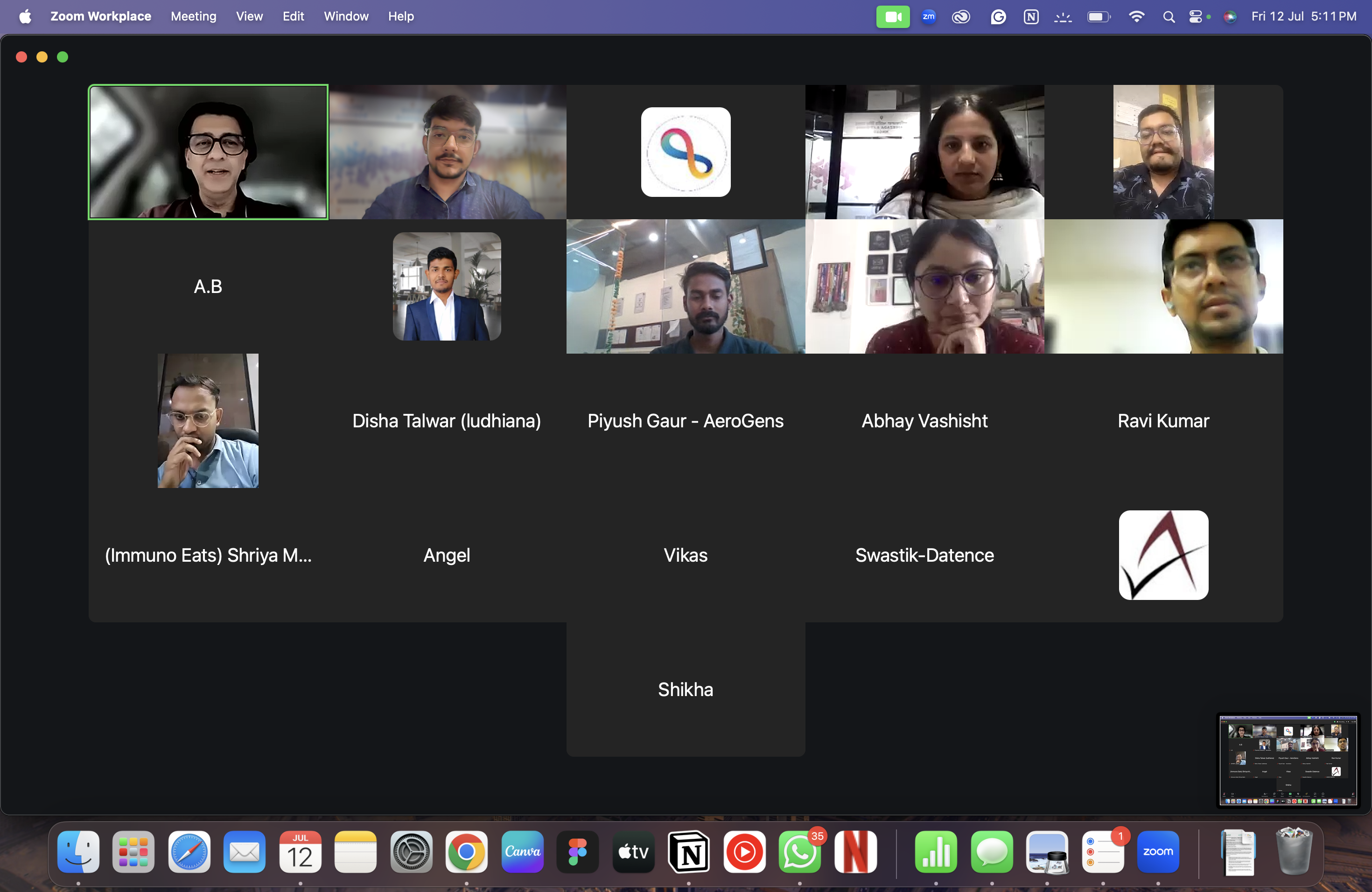The width and height of the screenshot is (1372, 892).
Task: Open Control Center toggle in menu bar
Action: click(x=1196, y=17)
